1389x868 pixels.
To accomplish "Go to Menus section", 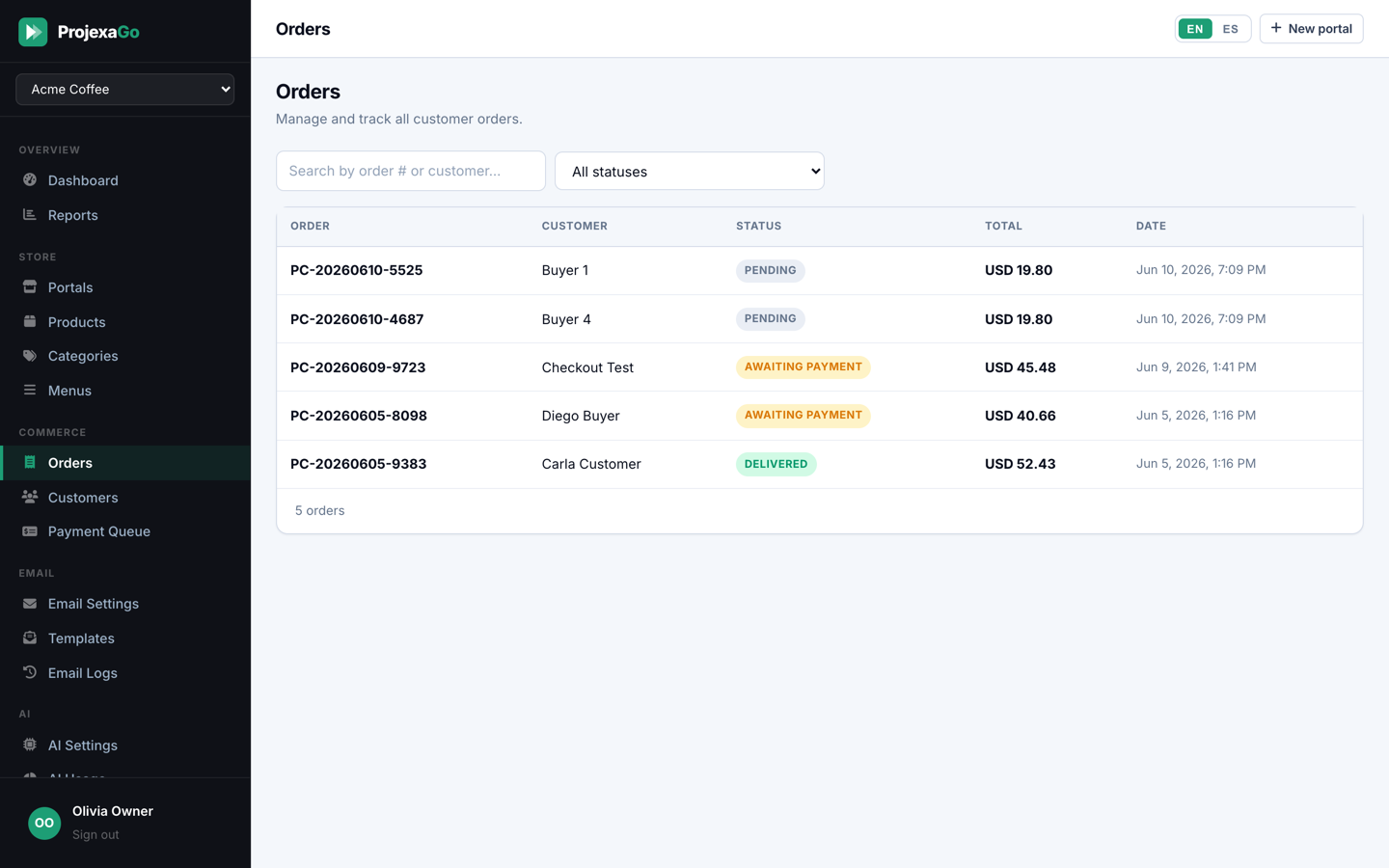I will pos(125,391).
